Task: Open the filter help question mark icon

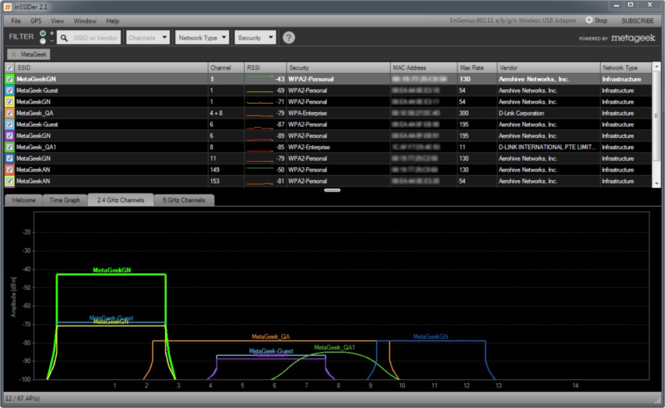Action: pos(289,38)
